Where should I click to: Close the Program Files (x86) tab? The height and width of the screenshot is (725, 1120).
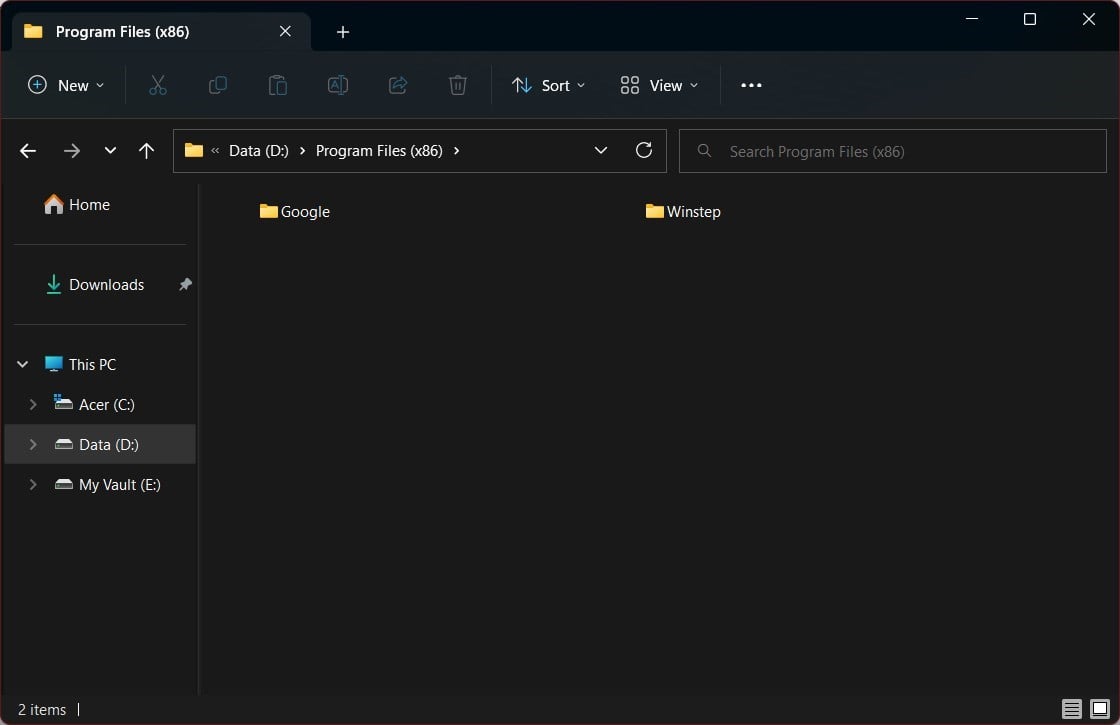click(x=285, y=31)
